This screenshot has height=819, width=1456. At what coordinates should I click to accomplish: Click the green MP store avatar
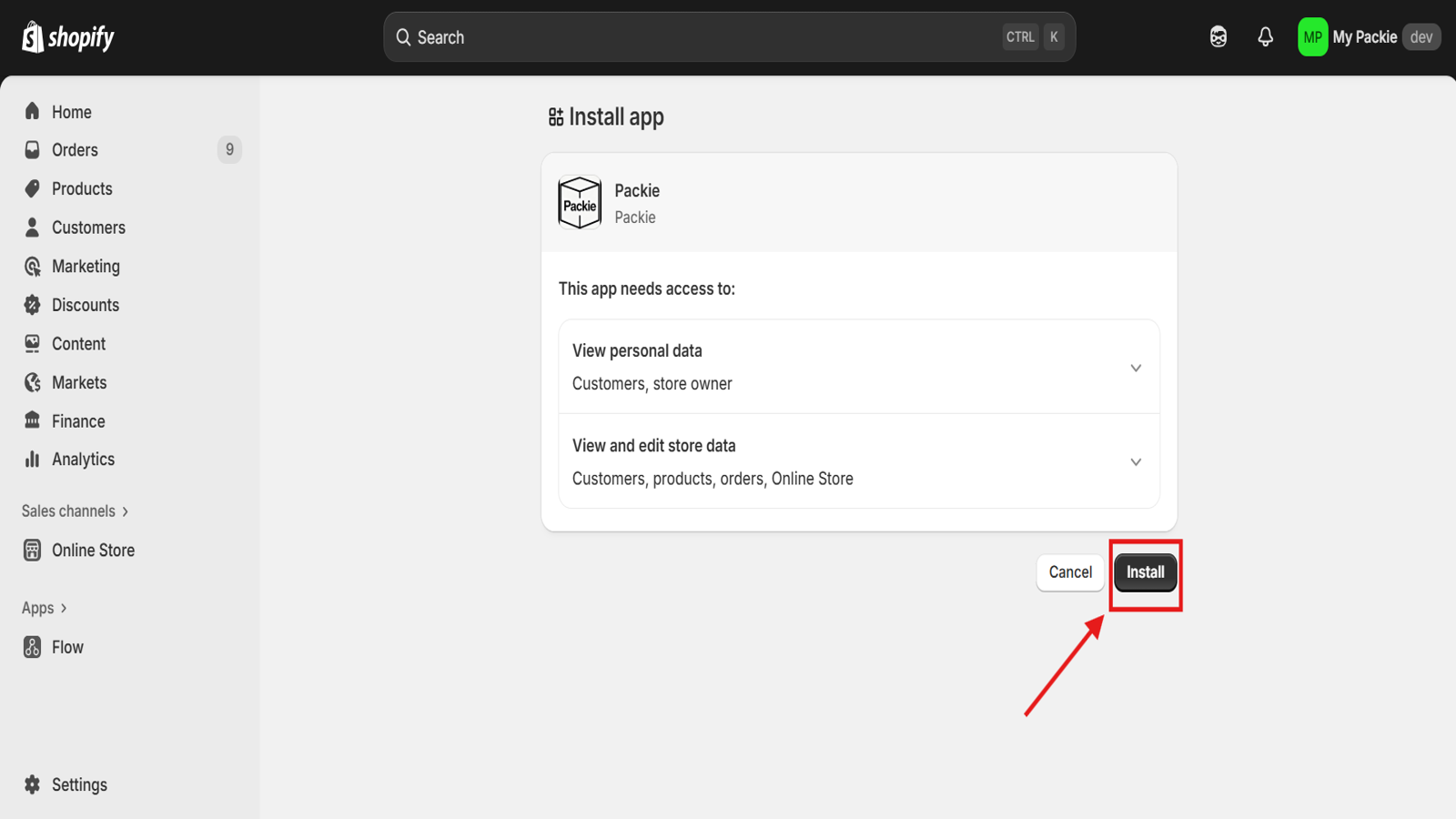[x=1312, y=37]
